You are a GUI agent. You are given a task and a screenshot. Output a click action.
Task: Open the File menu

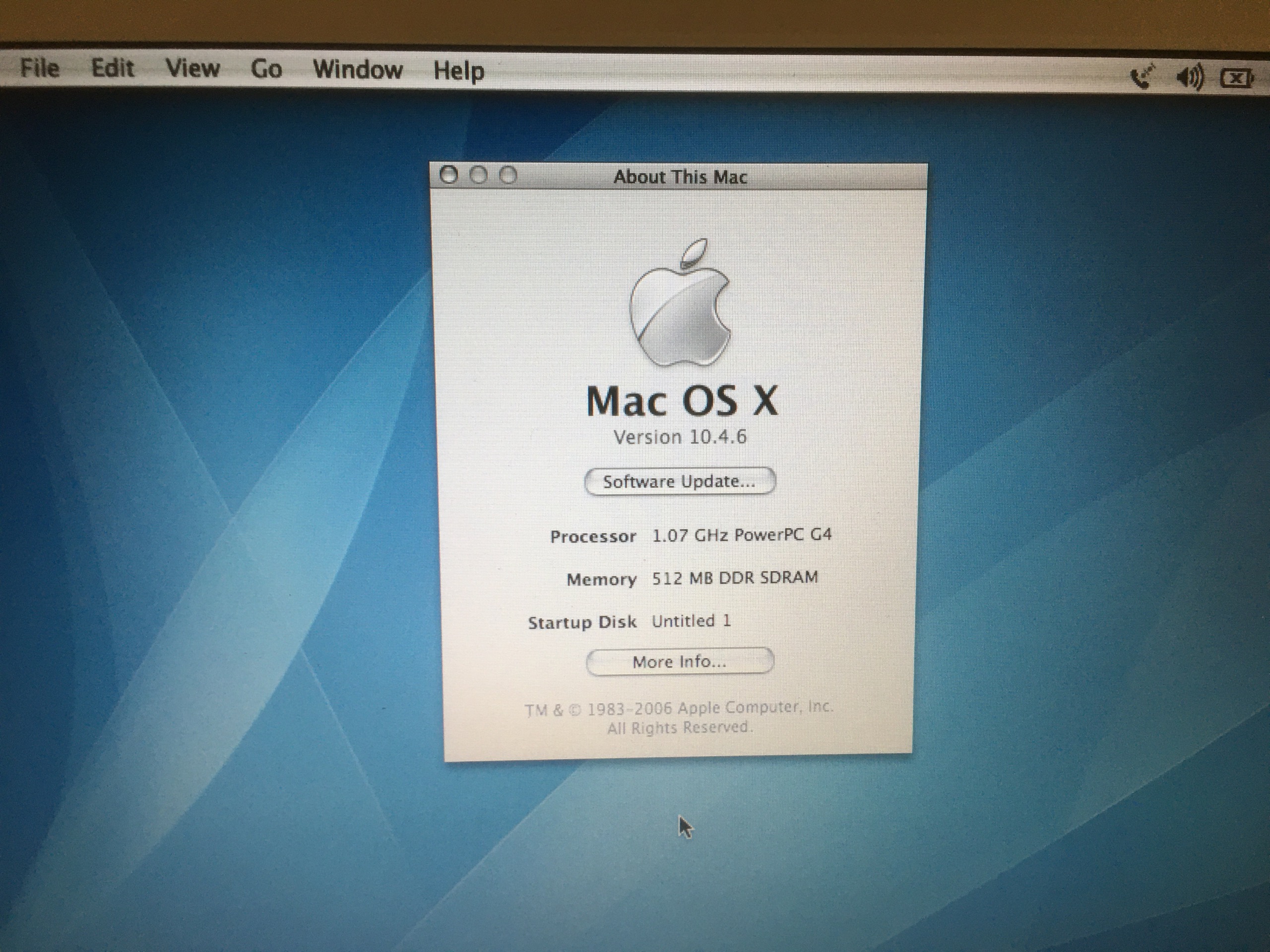click(x=40, y=68)
